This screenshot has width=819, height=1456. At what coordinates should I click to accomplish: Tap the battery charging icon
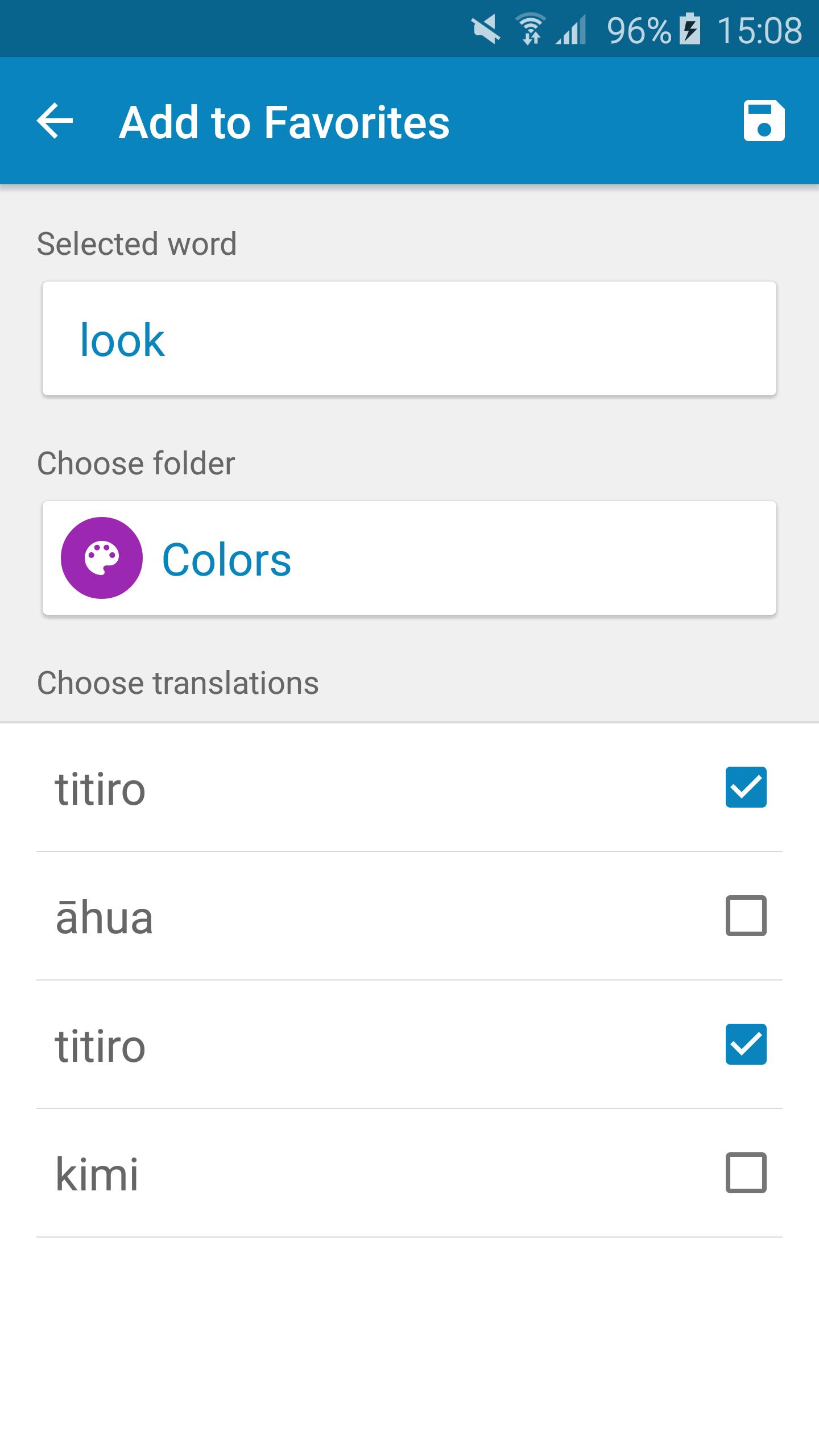pos(690,30)
